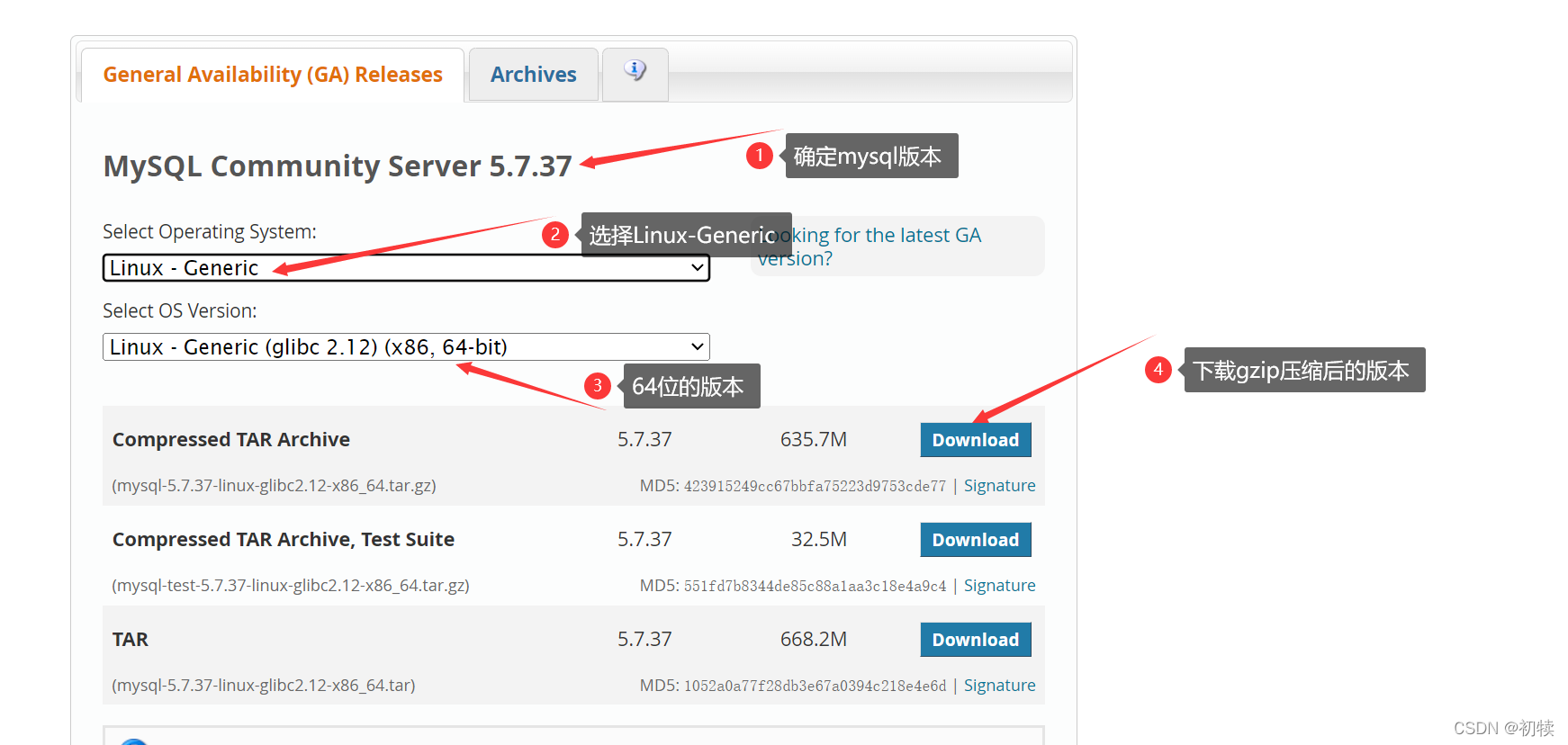
Task: Open Signature link for mysql-5.7.37-linux-glibc2.12-x86_64.tar.gz
Action: click(999, 486)
